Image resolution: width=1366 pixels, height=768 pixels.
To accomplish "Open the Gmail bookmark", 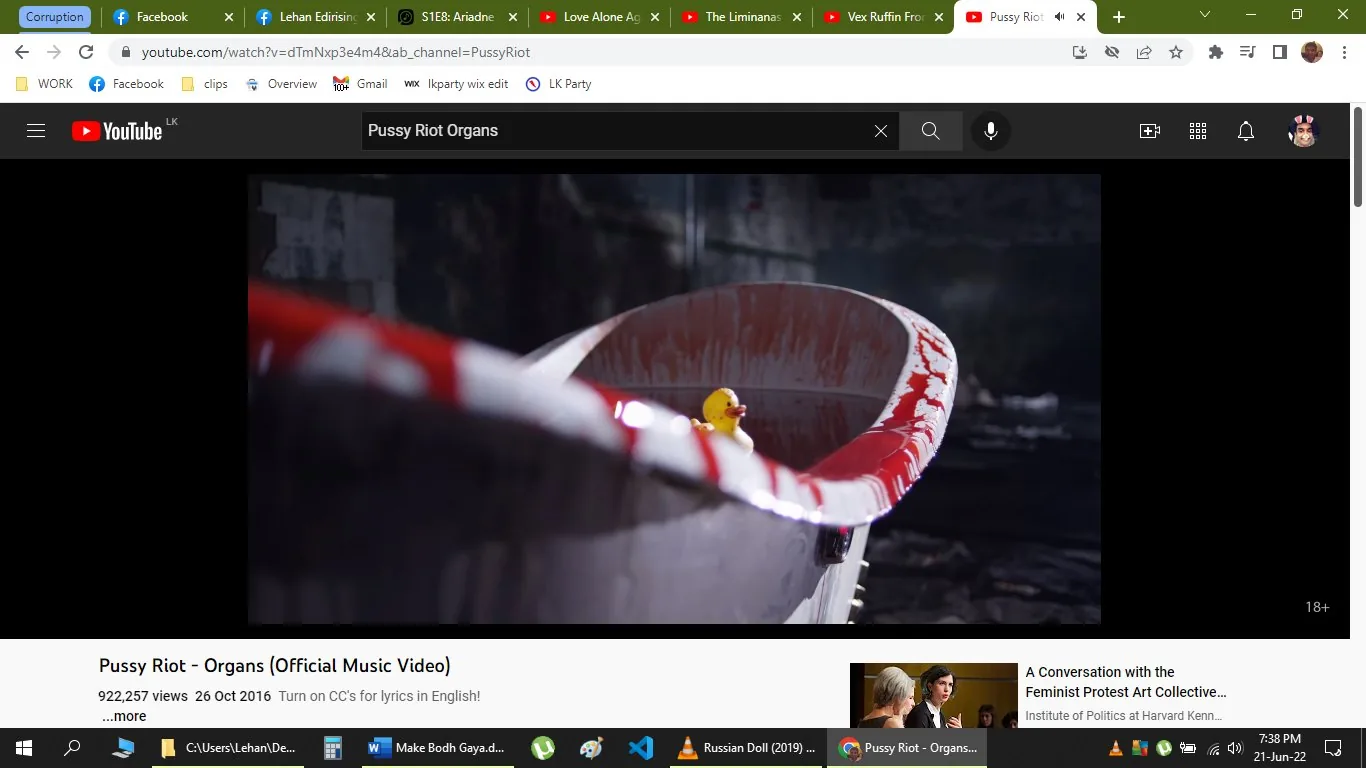I will click(362, 84).
